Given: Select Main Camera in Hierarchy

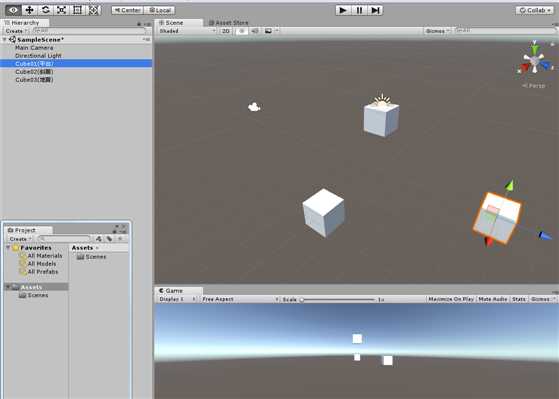Looking at the screenshot, I should 34,47.
